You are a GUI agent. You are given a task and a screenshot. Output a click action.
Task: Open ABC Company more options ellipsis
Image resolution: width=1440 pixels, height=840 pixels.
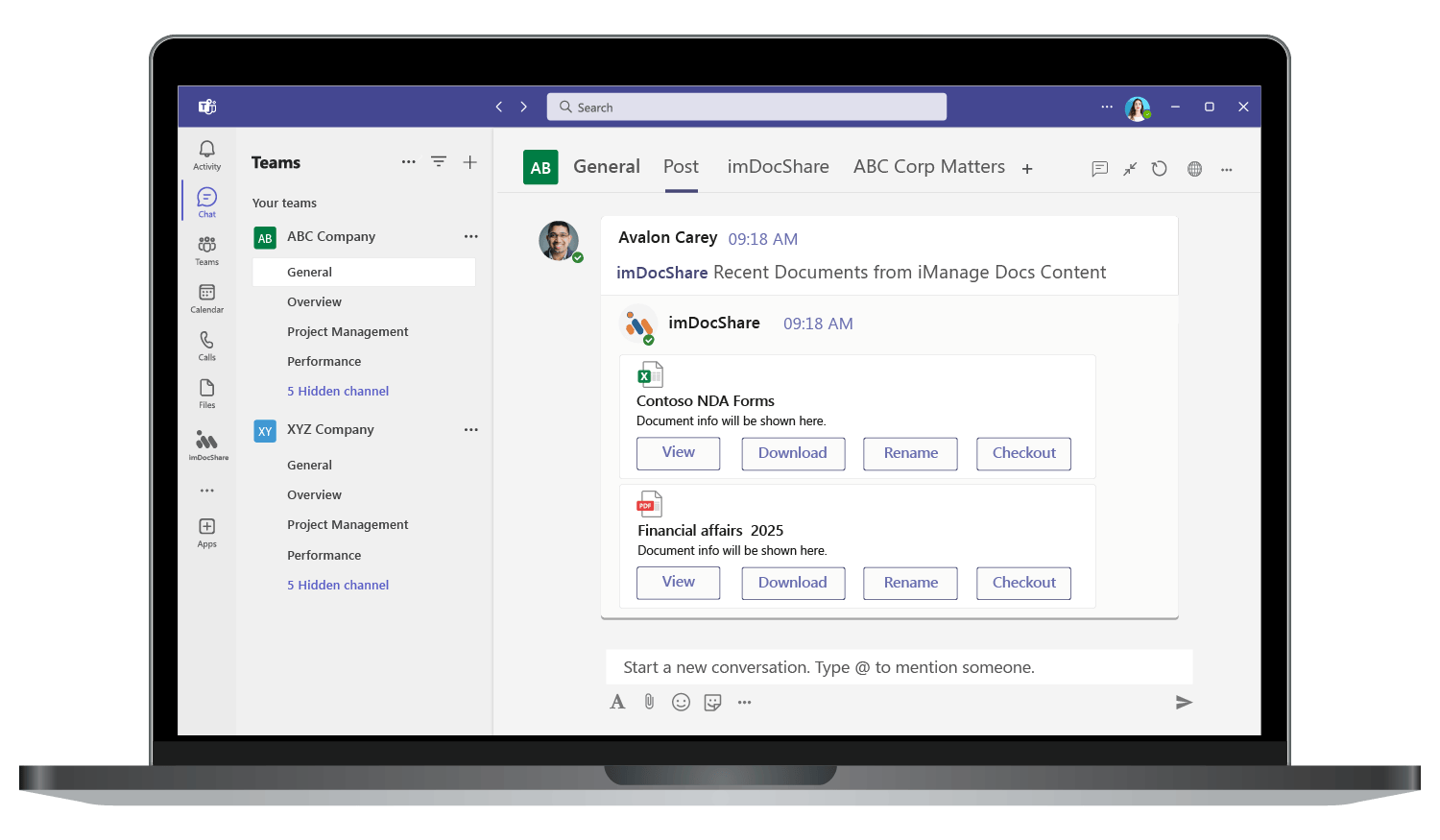click(x=471, y=236)
